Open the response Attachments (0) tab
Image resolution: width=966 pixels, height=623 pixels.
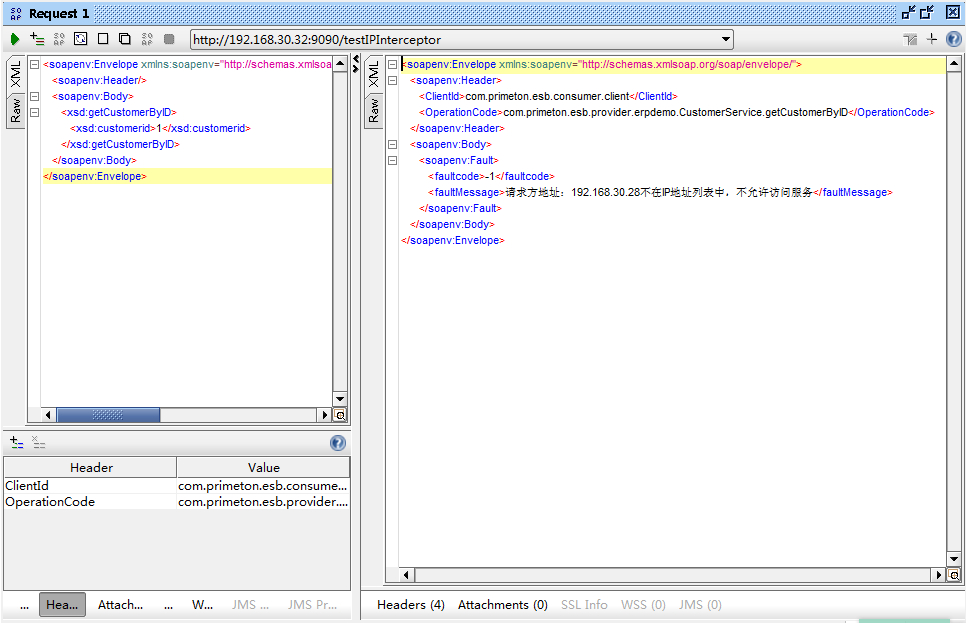[x=502, y=605]
